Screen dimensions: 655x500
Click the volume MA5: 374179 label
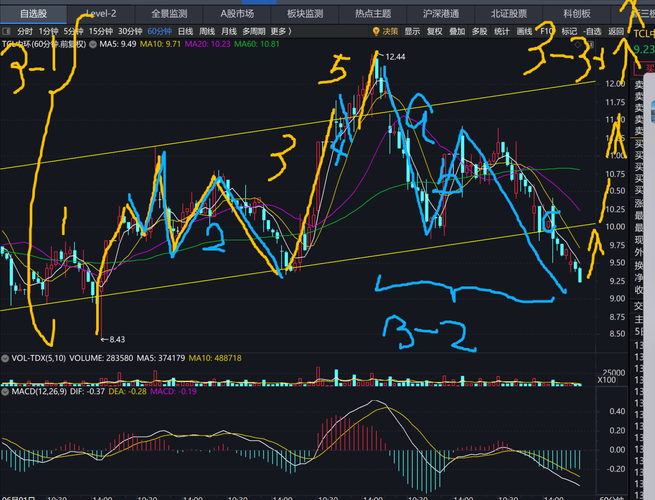[x=161, y=358]
